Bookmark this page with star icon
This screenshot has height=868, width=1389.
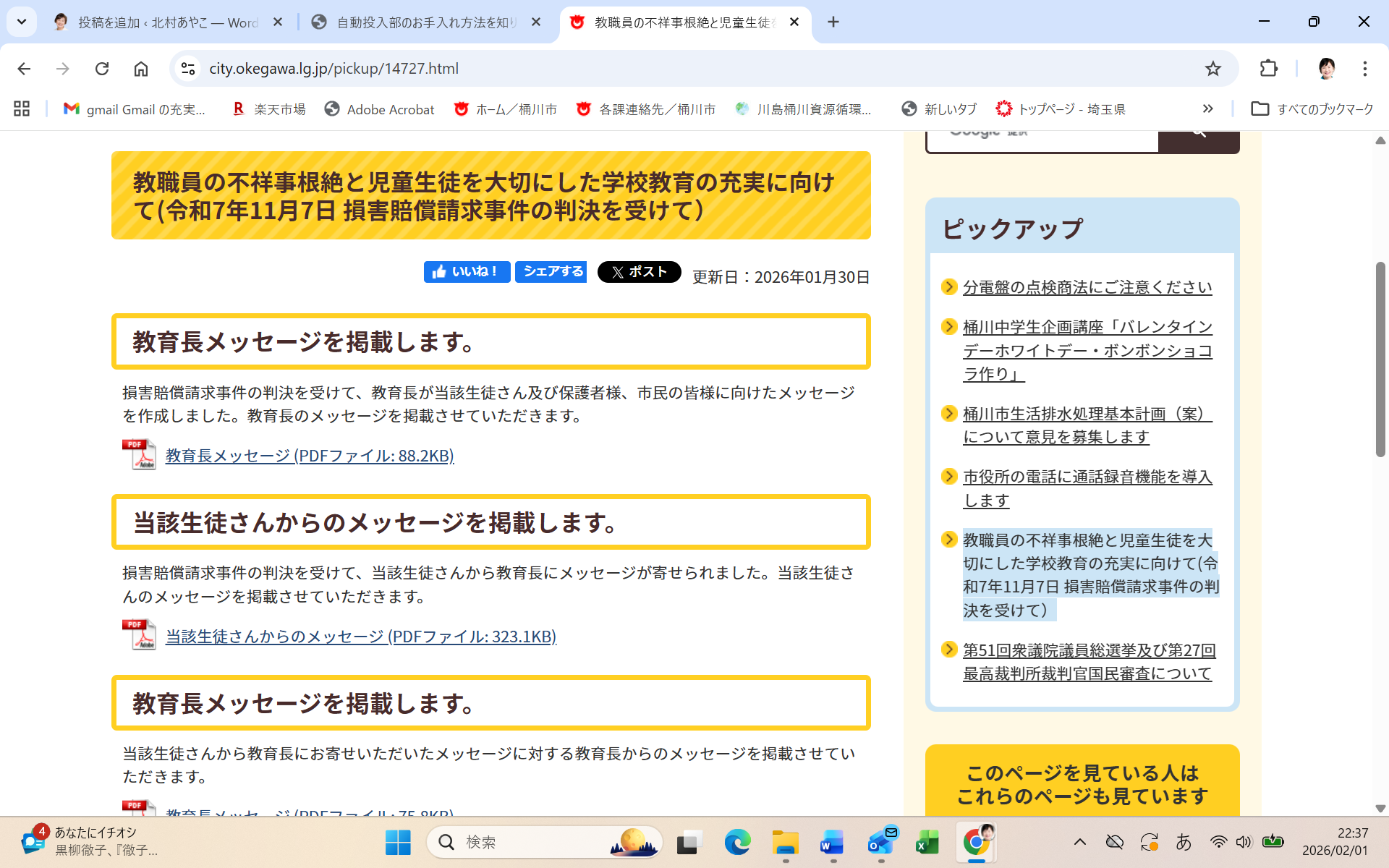point(1212,69)
